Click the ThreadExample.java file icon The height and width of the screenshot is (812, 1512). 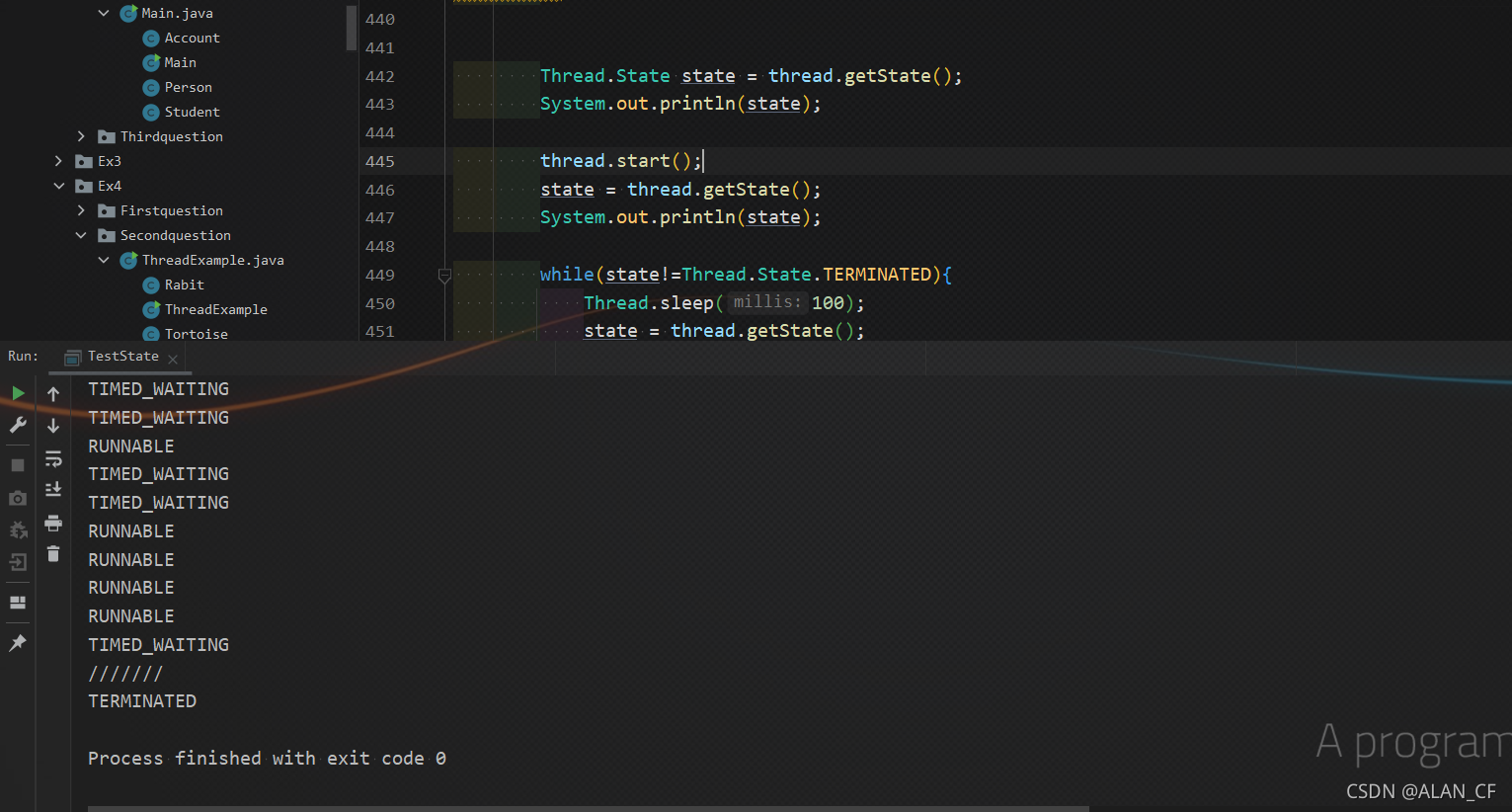point(128,260)
